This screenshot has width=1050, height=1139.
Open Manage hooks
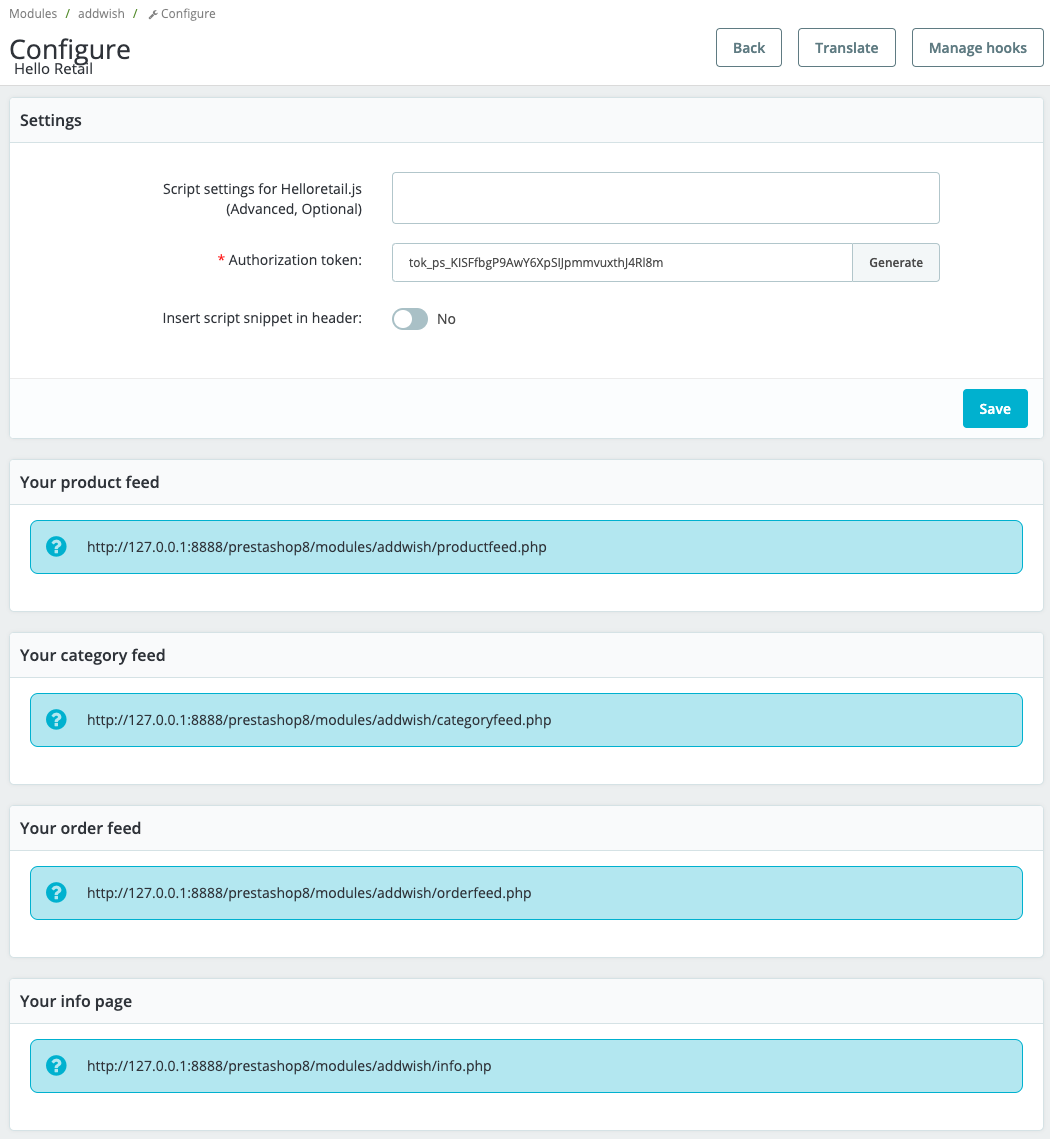tap(977, 48)
